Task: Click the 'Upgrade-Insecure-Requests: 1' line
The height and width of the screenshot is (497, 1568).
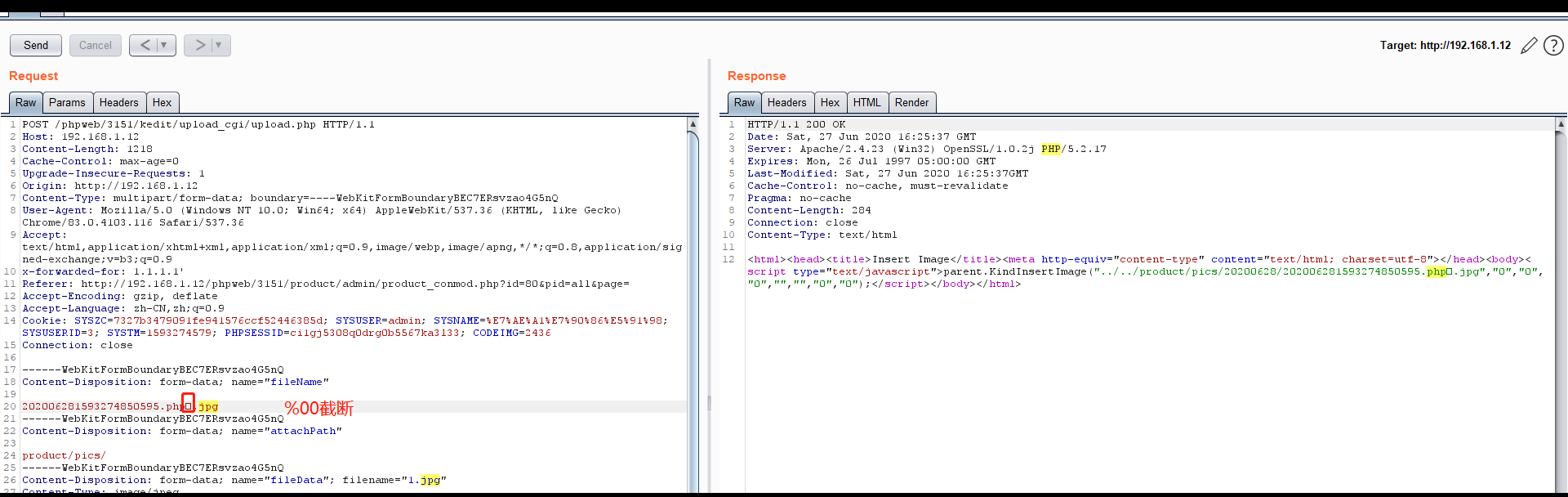Action: click(114, 173)
